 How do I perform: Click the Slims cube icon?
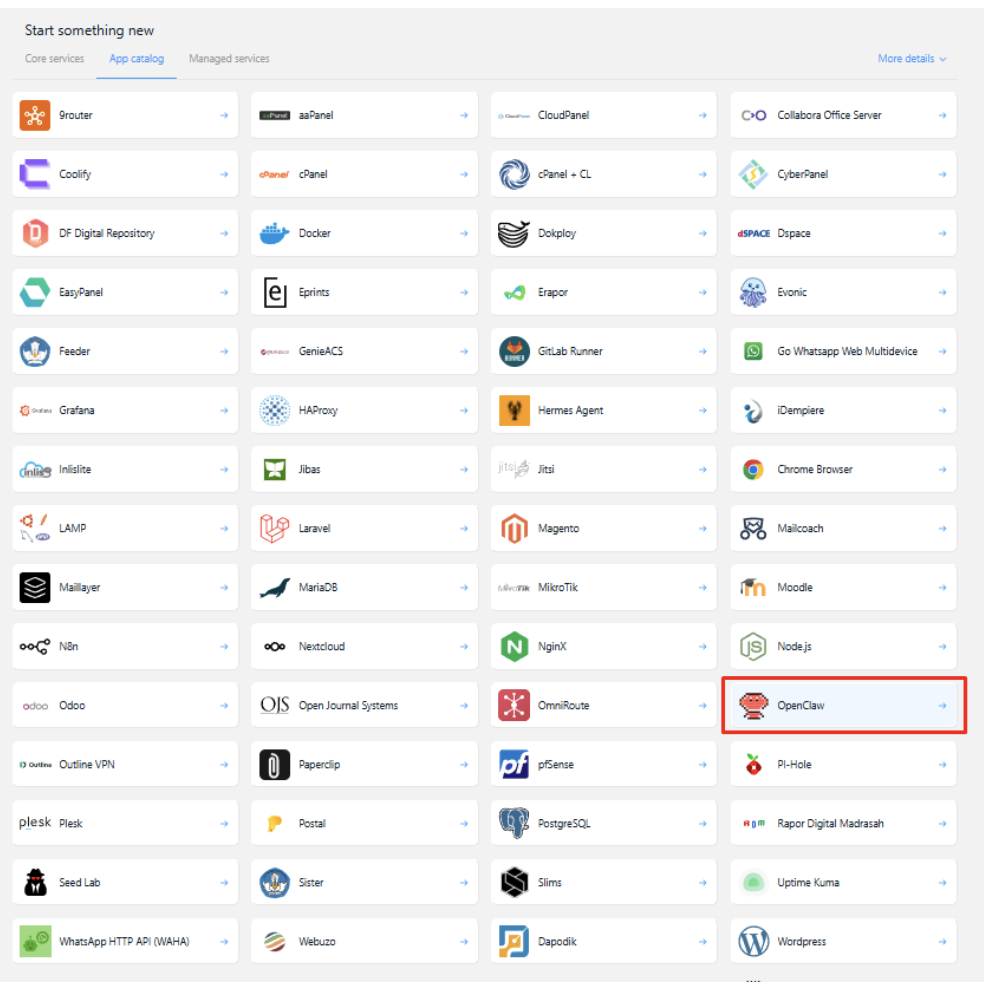click(x=514, y=883)
